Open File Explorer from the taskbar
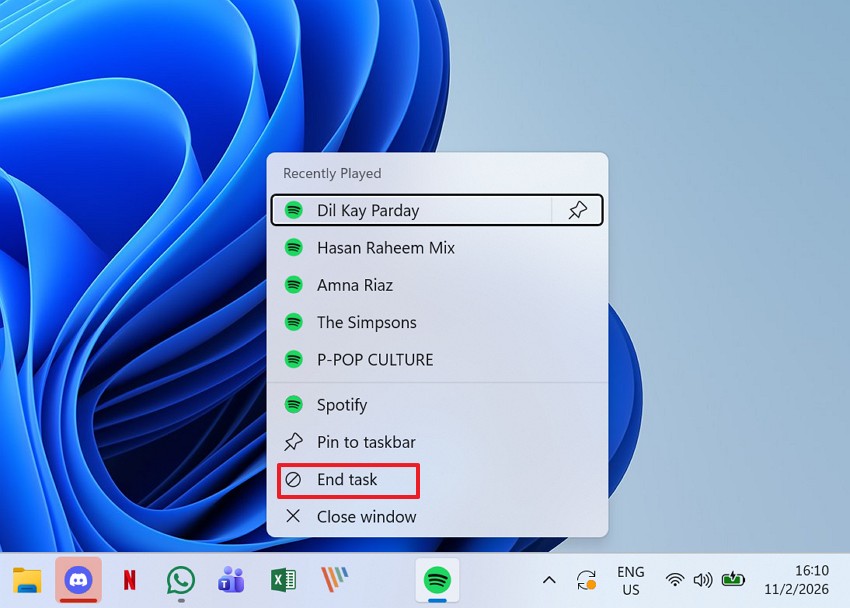This screenshot has height=608, width=850. (x=27, y=580)
